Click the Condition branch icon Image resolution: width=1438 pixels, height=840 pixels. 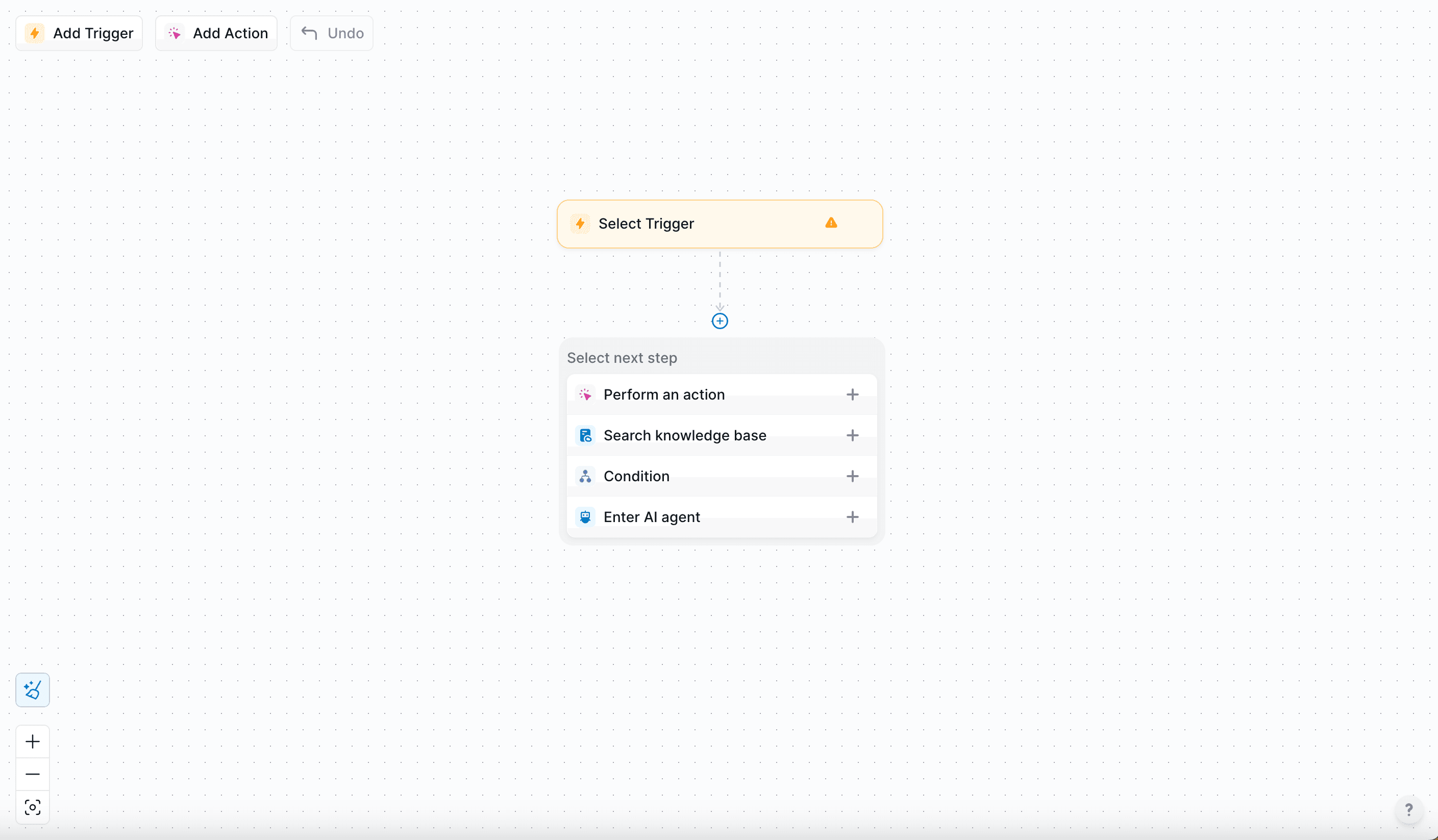point(585,476)
